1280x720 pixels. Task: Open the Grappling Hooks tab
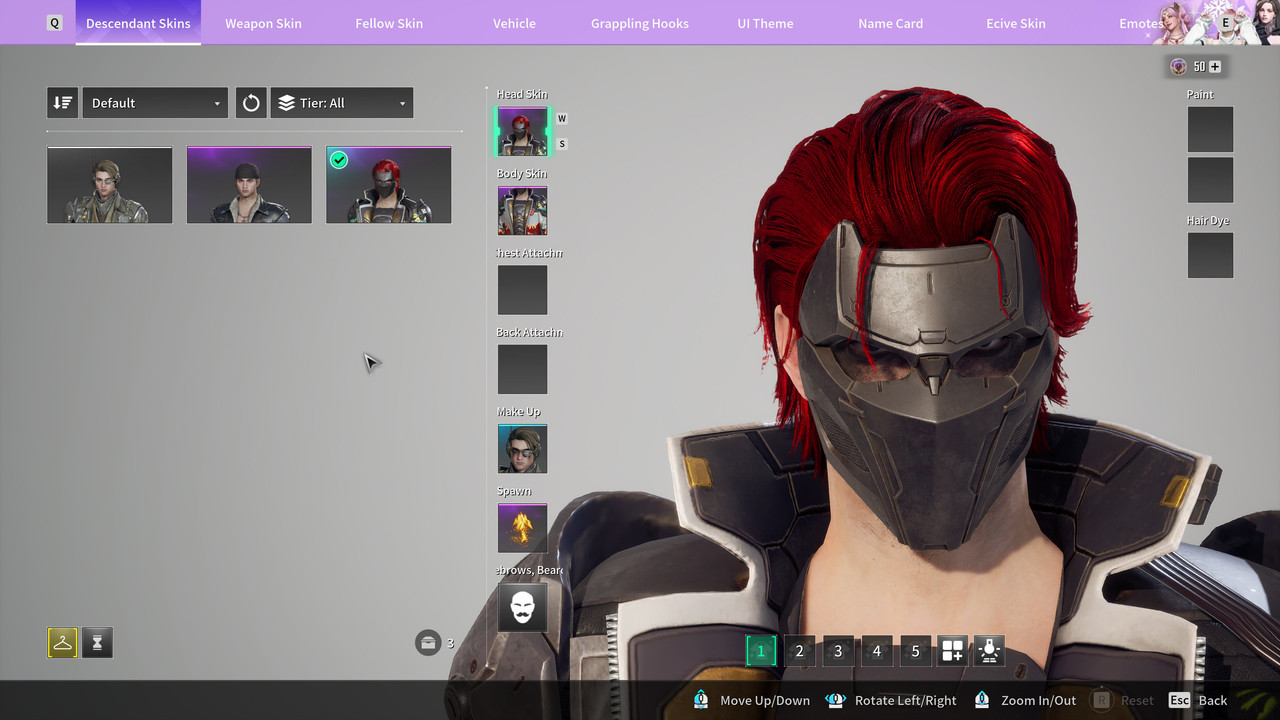point(640,23)
